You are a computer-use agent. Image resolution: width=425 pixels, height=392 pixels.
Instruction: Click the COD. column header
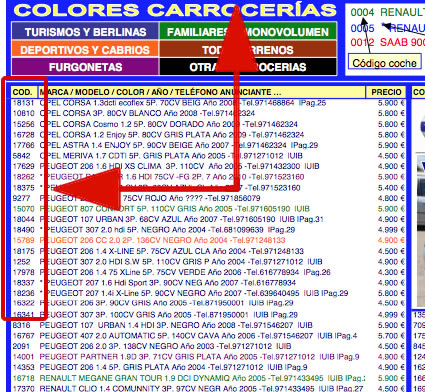[x=22, y=92]
